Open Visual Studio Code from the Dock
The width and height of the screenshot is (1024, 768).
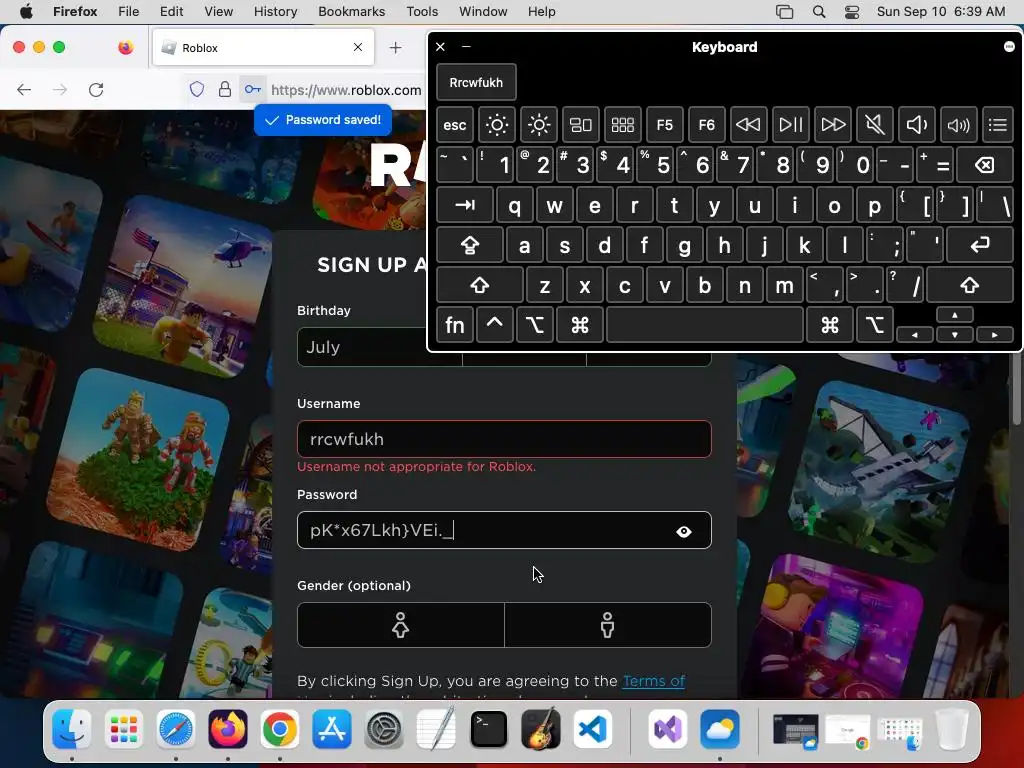click(592, 729)
